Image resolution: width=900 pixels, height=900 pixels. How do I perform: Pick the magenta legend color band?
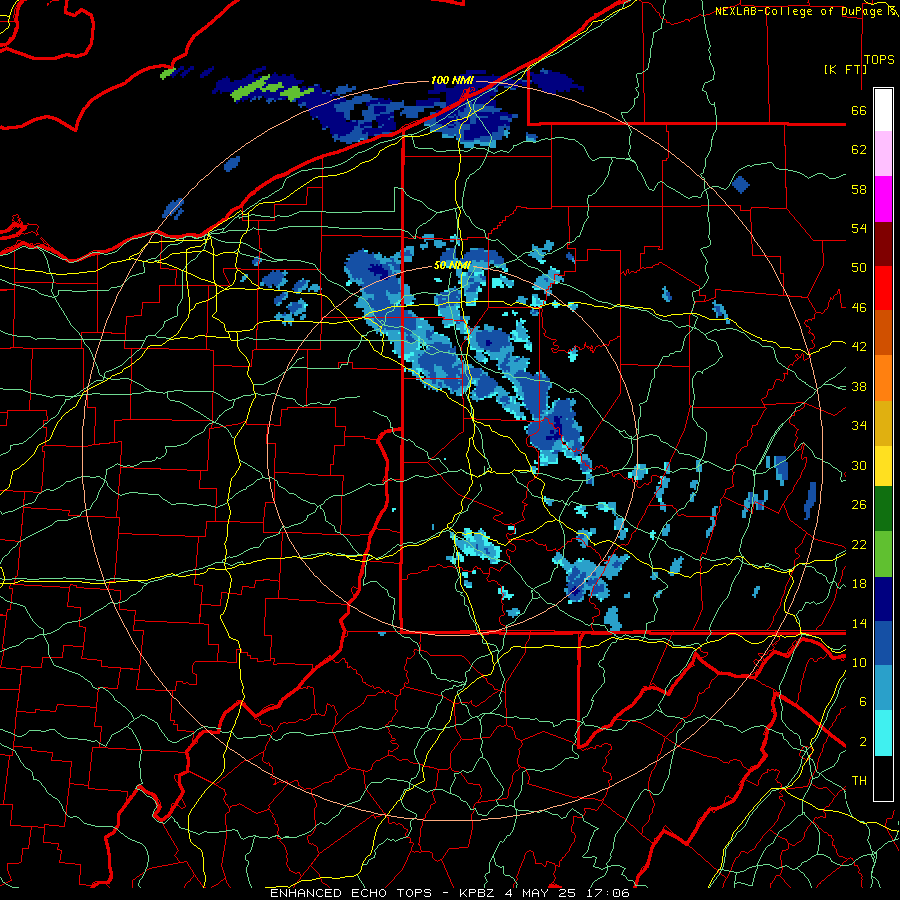883,199
